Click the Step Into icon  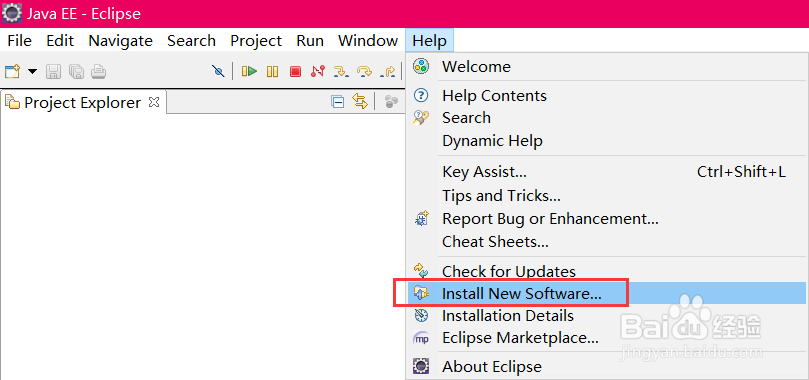pos(341,71)
